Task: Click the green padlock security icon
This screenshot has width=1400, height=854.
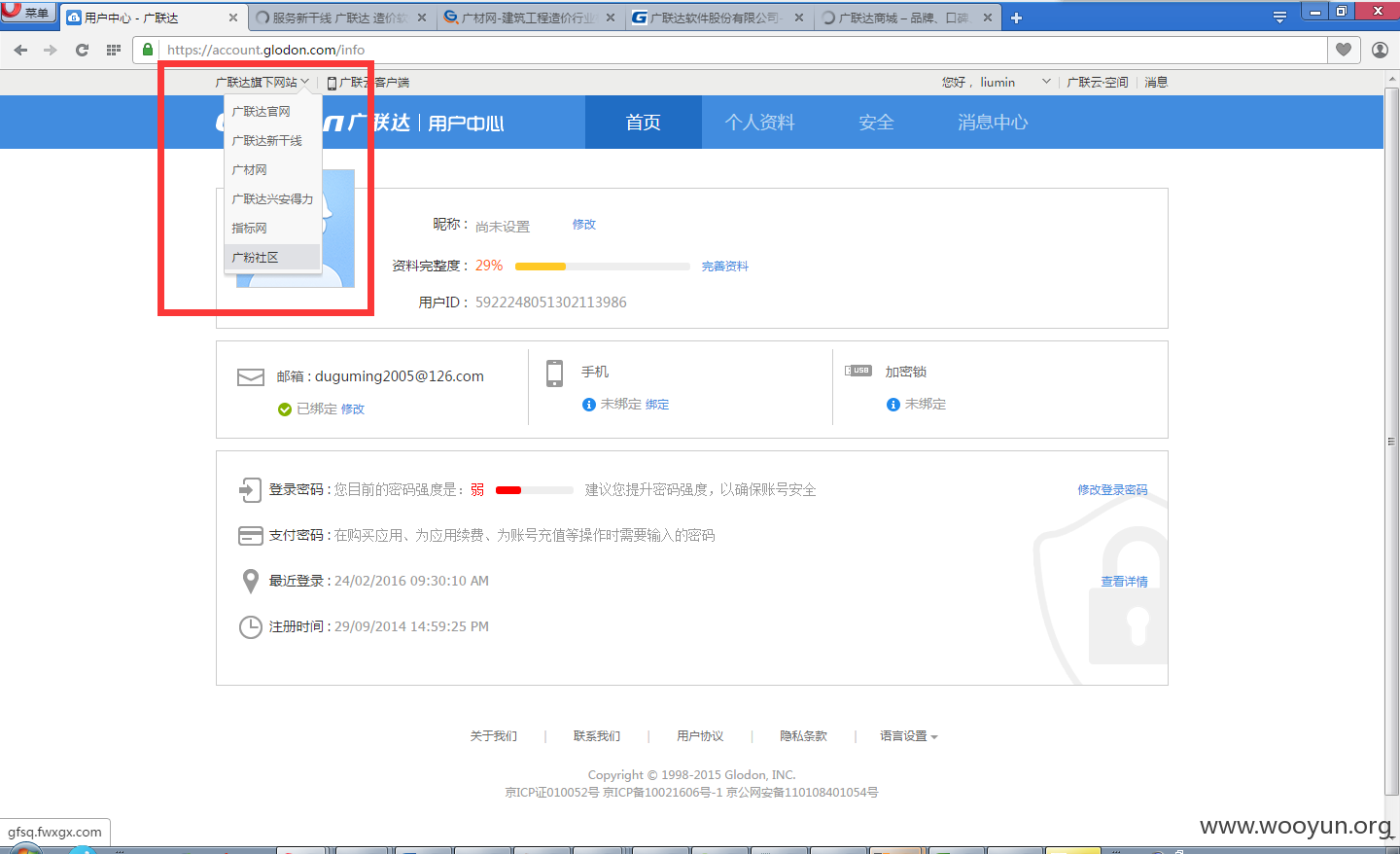Action: (148, 50)
